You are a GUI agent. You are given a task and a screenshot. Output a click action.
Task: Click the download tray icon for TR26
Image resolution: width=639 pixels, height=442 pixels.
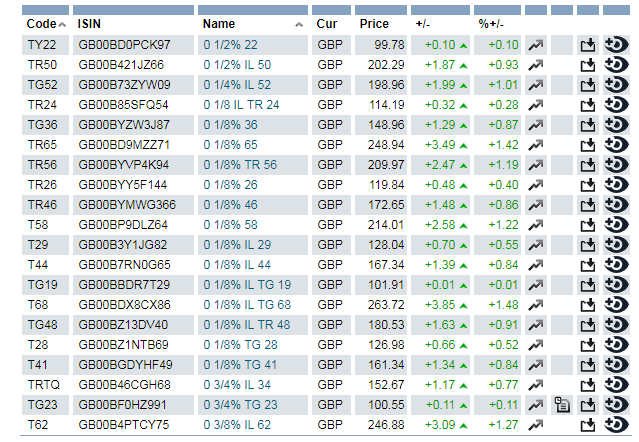[587, 185]
